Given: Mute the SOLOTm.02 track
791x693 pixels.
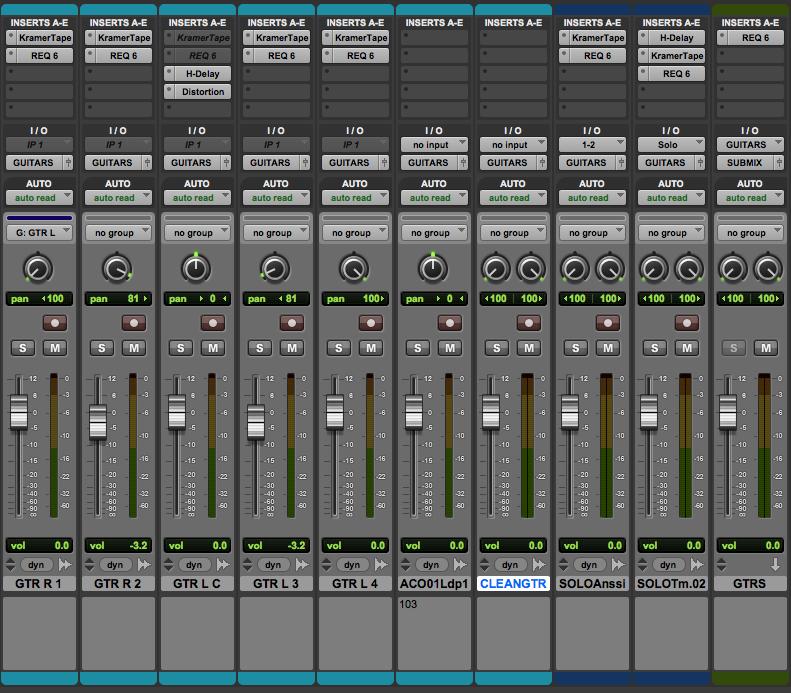Looking at the screenshot, I should click(687, 348).
